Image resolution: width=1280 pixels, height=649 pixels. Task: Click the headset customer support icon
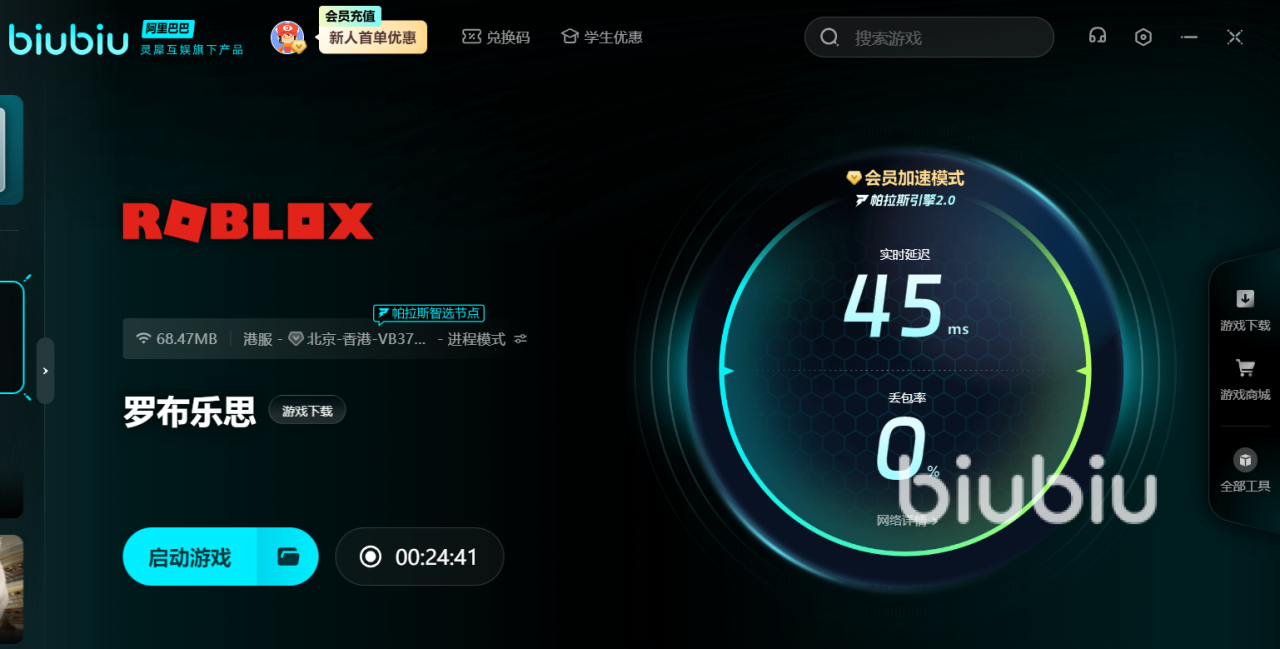(x=1096, y=36)
